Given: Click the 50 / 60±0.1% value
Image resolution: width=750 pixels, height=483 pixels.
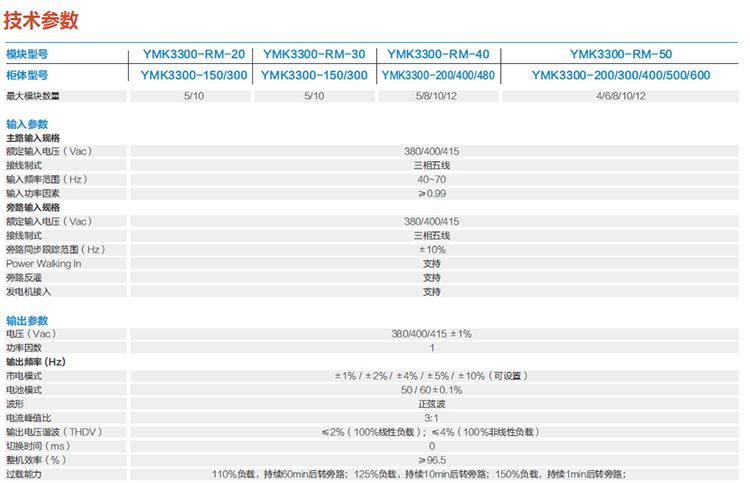Looking at the screenshot, I should [x=431, y=390].
